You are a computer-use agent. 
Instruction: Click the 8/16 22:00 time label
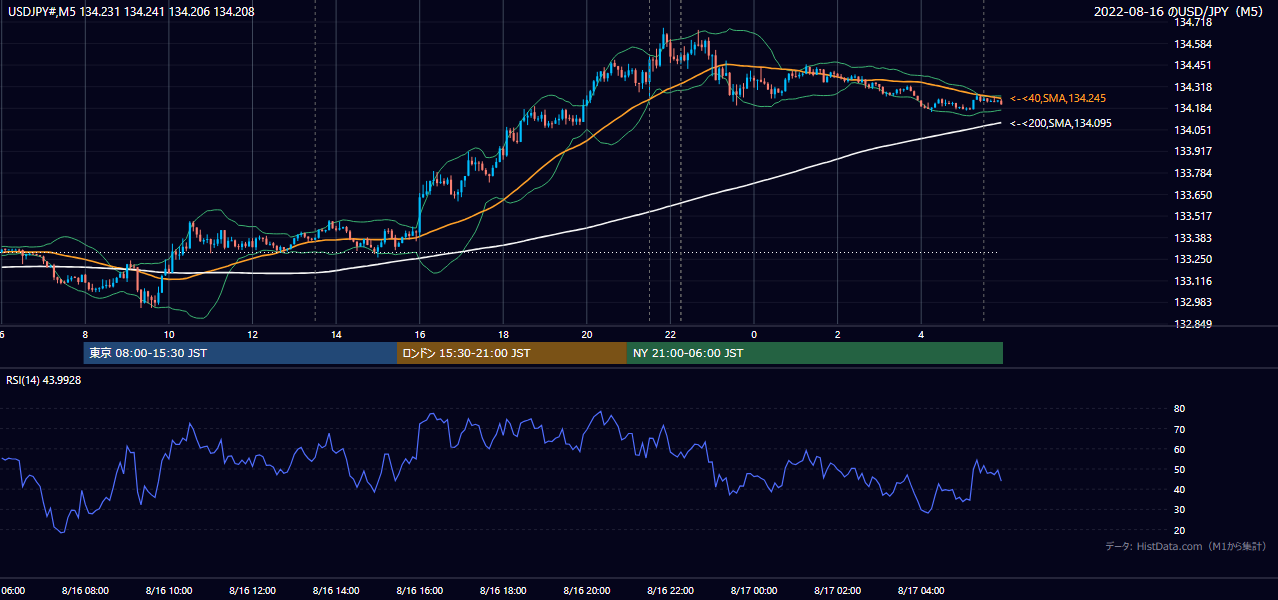point(671,590)
